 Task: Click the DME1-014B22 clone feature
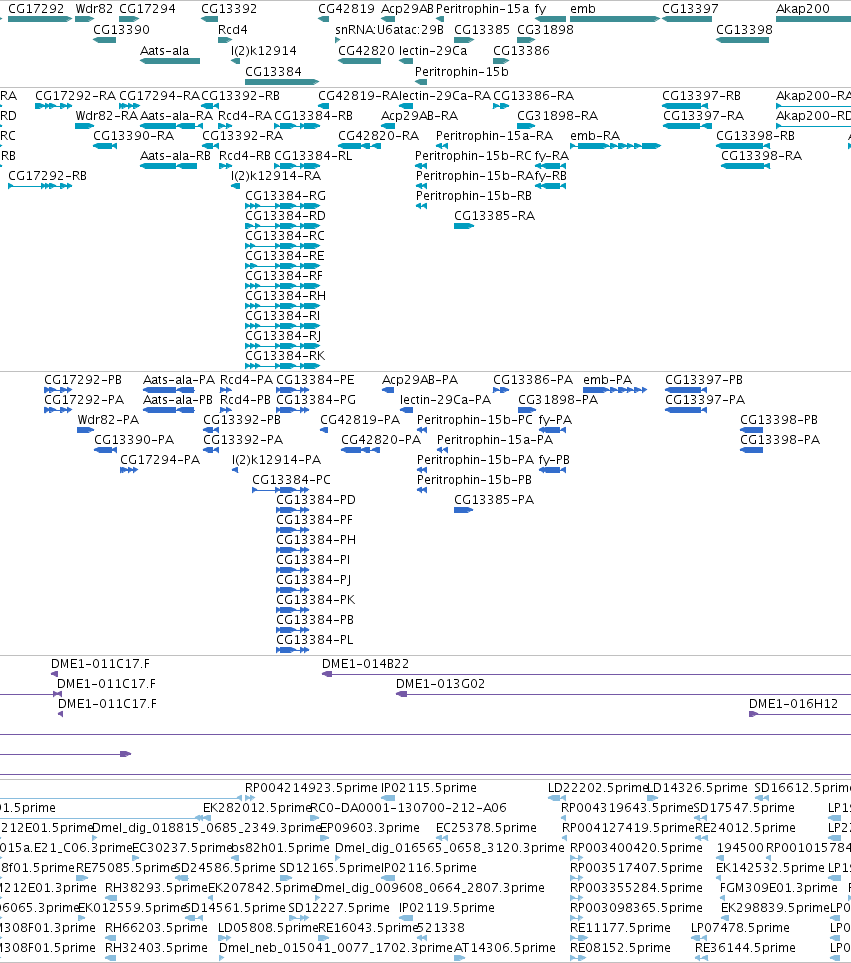point(586,674)
